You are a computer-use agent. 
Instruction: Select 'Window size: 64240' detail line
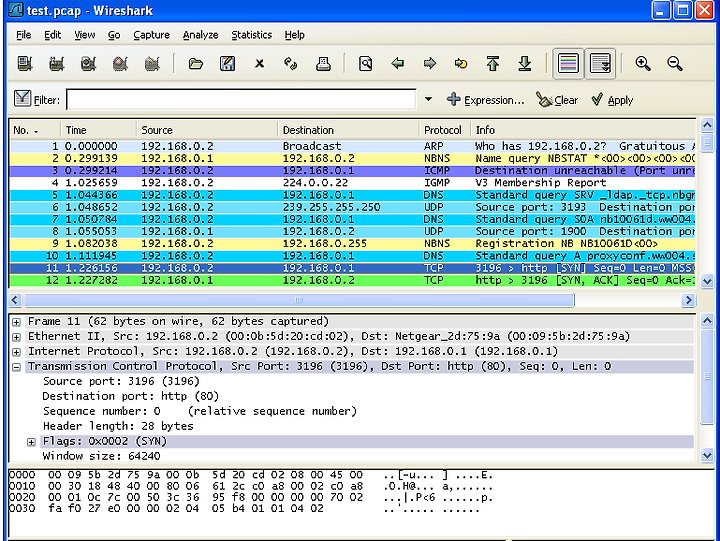point(101,456)
